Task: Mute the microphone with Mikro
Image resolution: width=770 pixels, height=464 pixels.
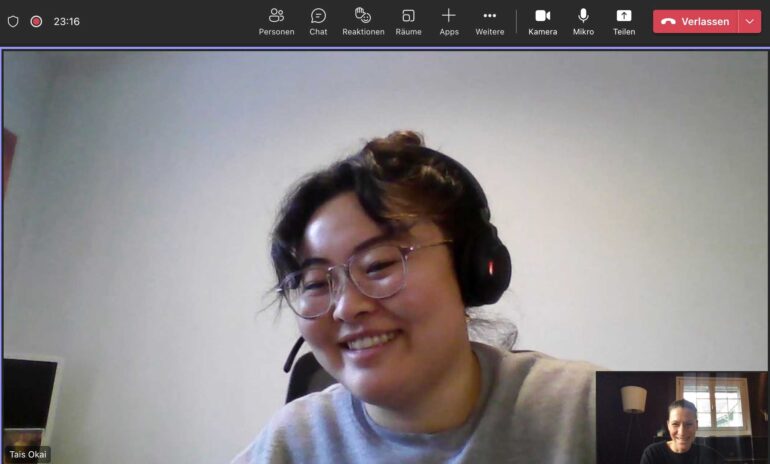Action: pos(583,21)
